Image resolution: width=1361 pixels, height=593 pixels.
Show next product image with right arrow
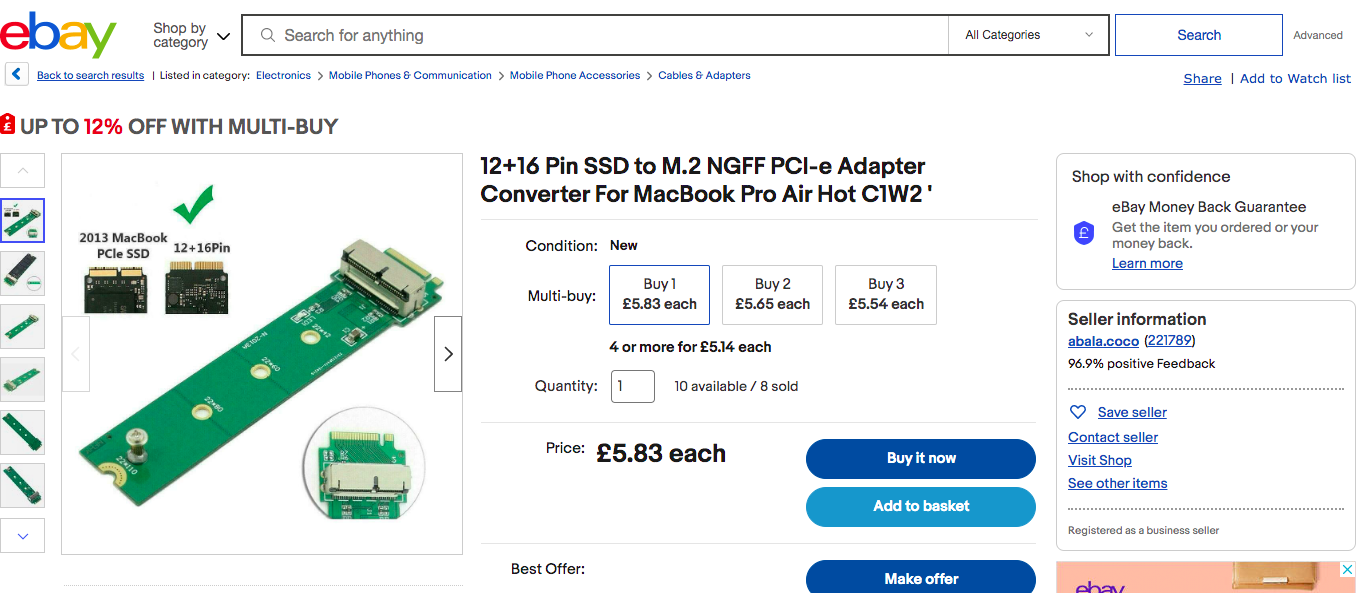pos(448,354)
